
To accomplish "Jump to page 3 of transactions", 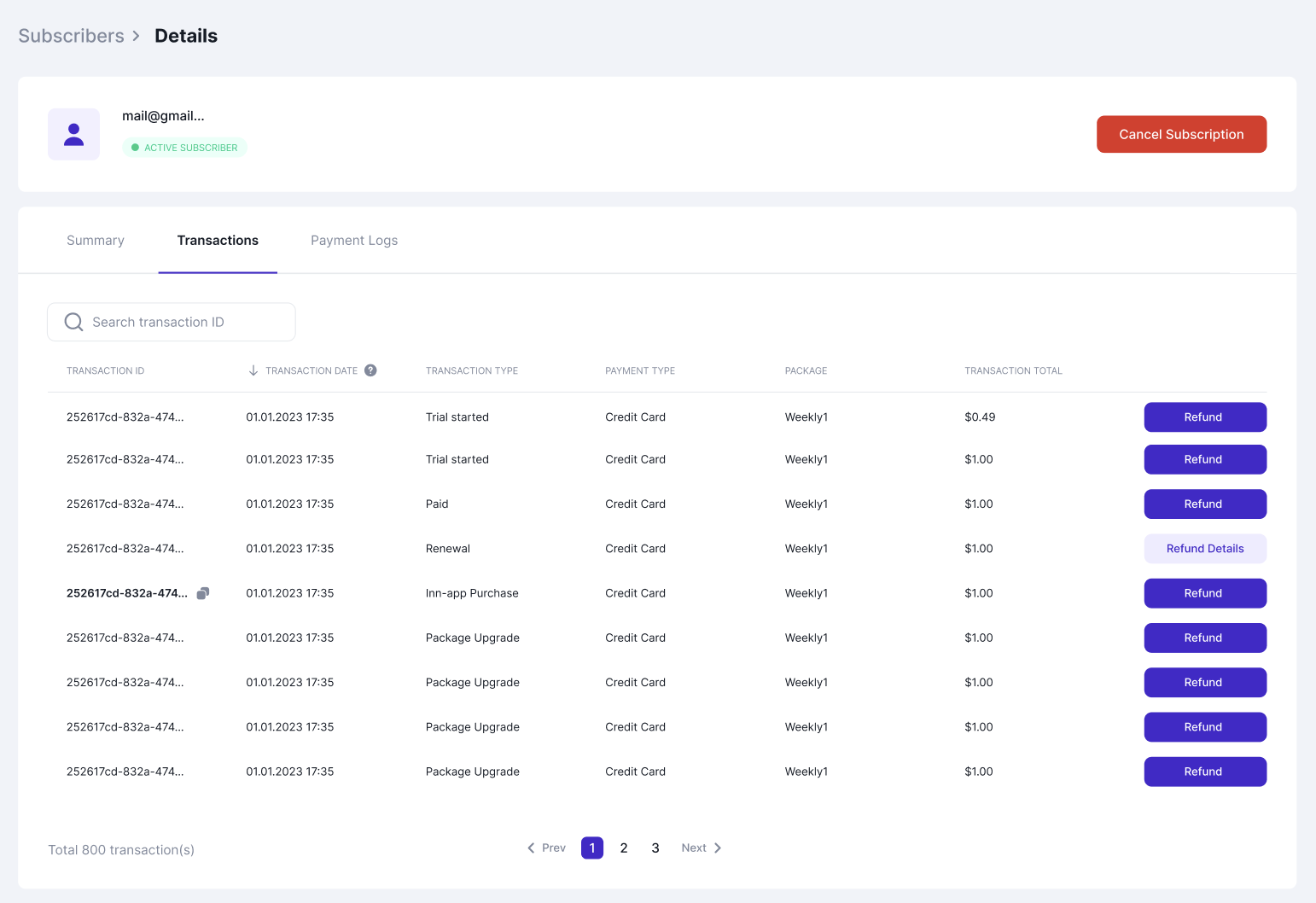I will 655,848.
